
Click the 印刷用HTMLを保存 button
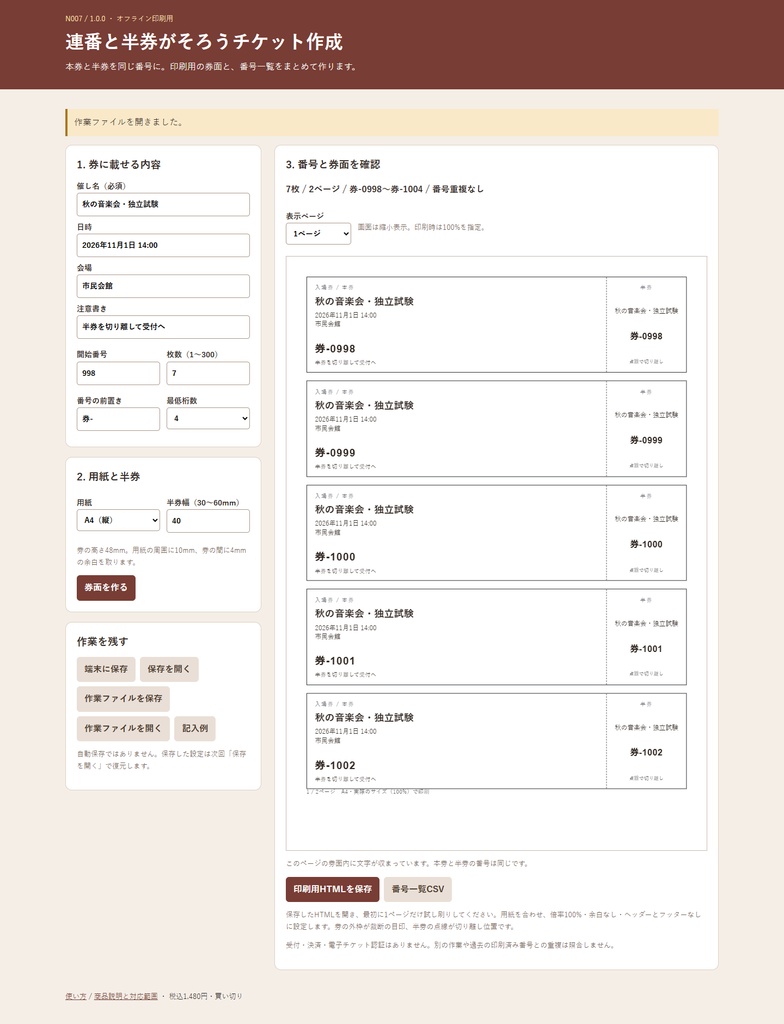click(333, 889)
